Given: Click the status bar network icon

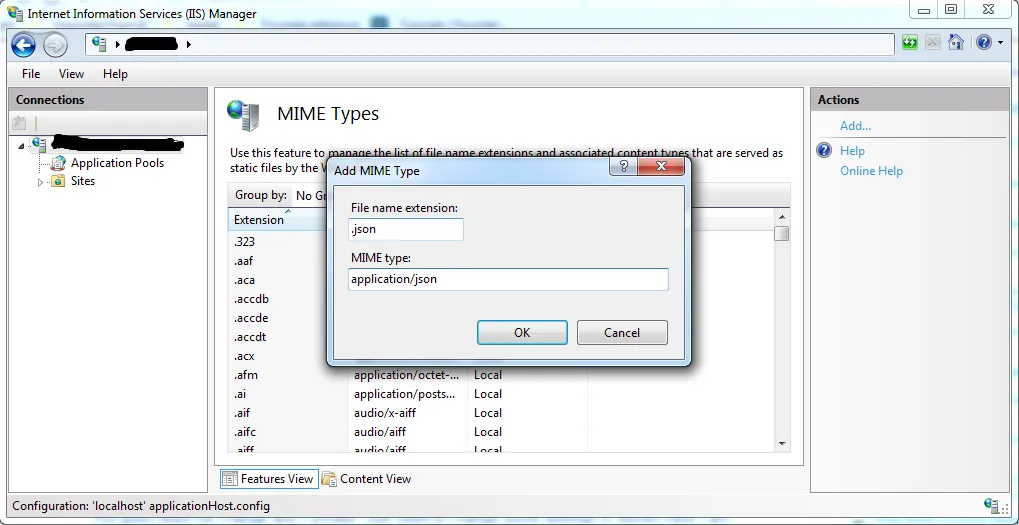Looking at the screenshot, I should coord(992,506).
